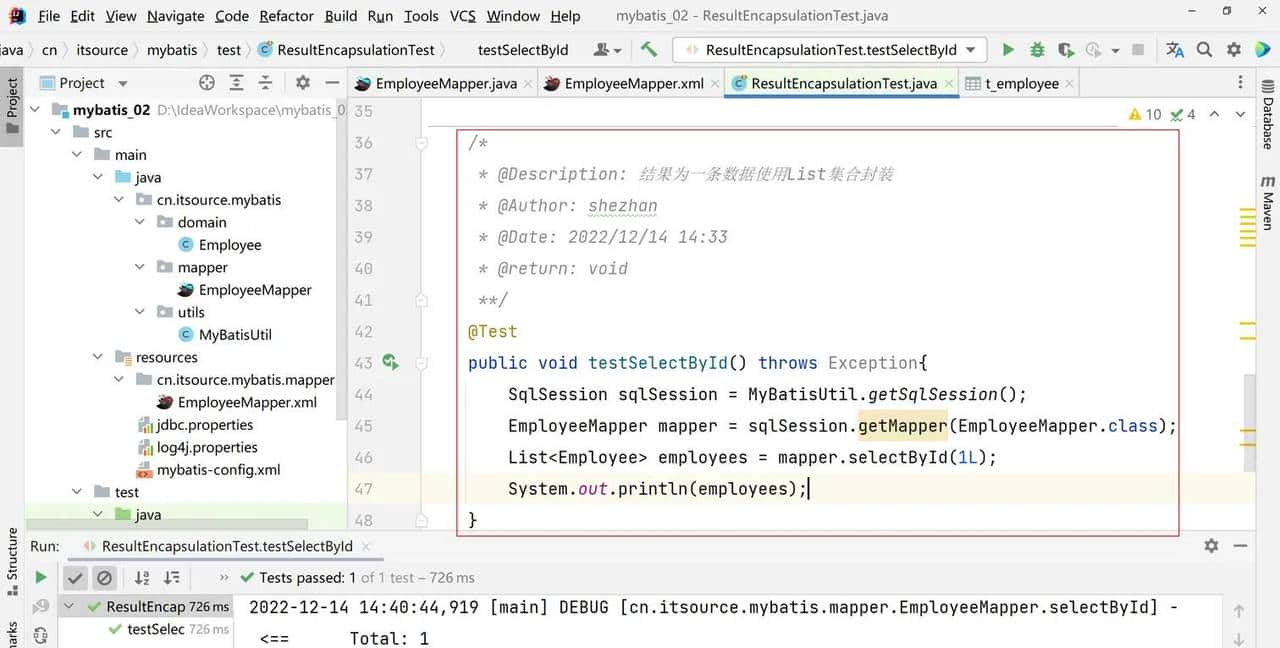The image size is (1280, 648).
Task: Open the Navigate menu
Action: pyautogui.click(x=175, y=16)
